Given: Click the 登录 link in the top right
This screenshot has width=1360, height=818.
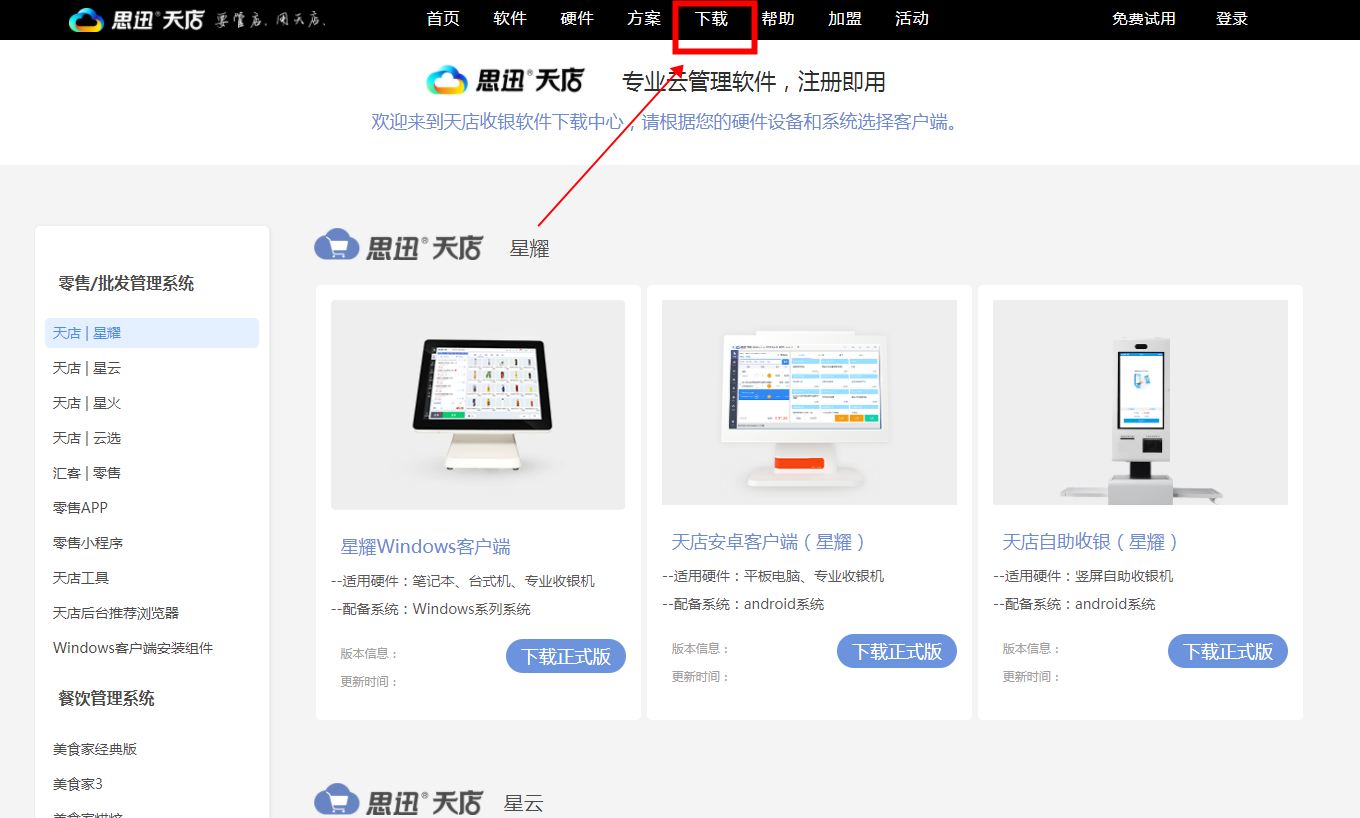Looking at the screenshot, I should click(1231, 19).
